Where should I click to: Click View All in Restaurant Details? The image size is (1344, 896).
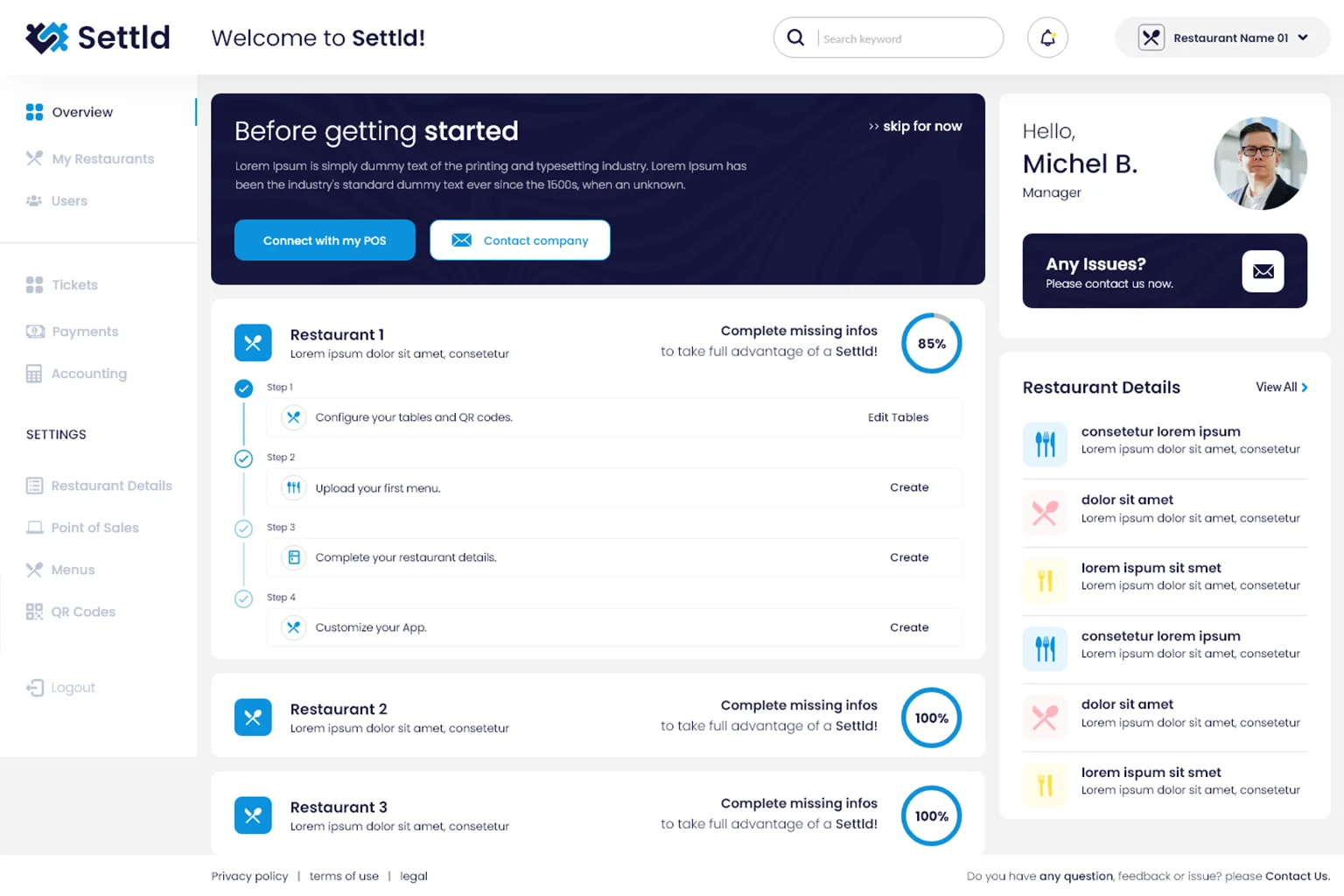point(1282,387)
